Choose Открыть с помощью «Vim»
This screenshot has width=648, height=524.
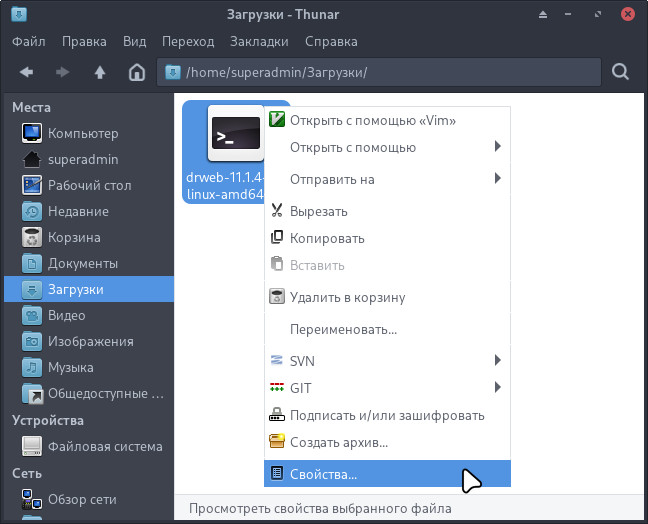387,120
